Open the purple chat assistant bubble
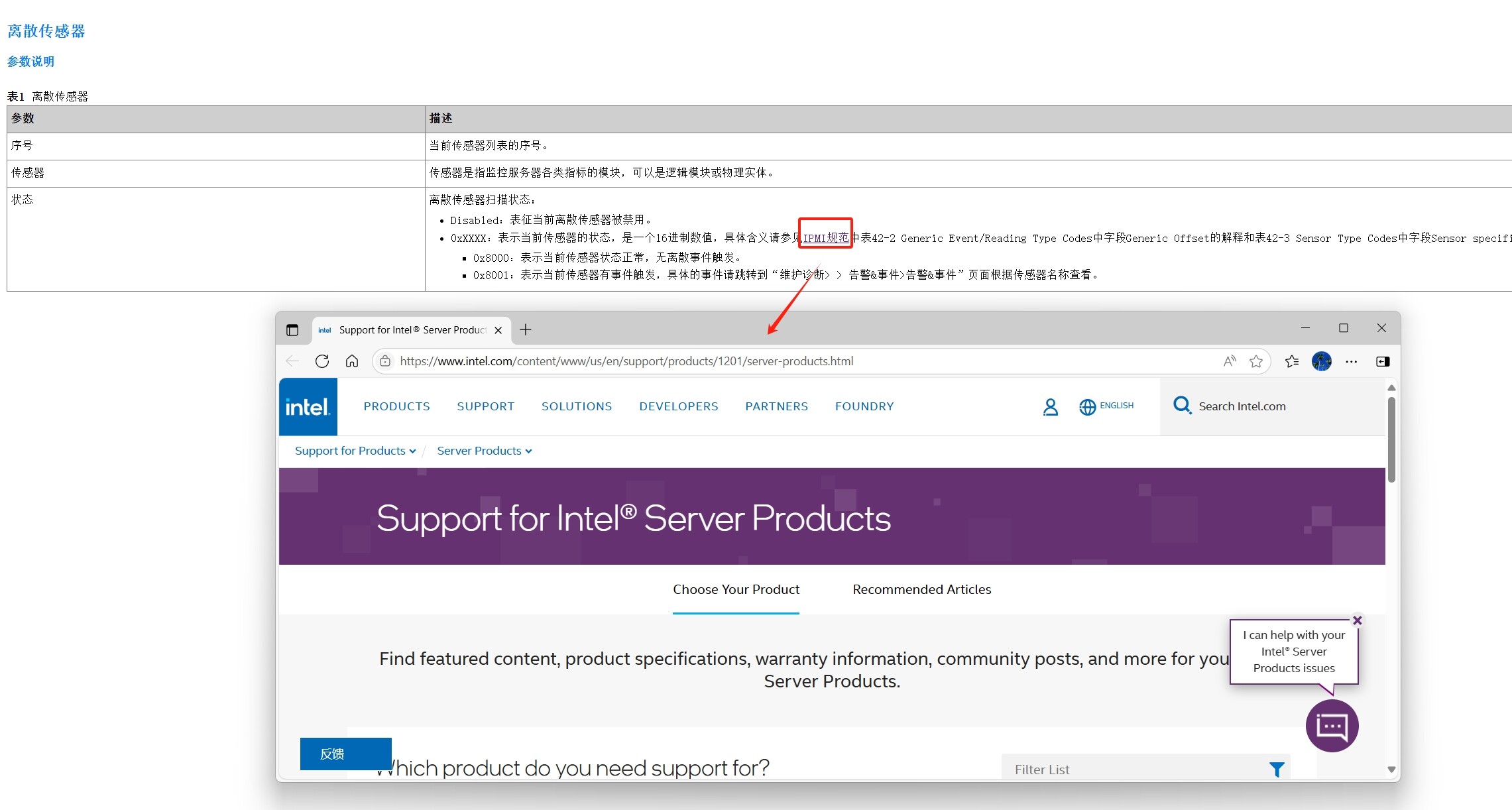This screenshot has height=810, width=1512. click(x=1332, y=726)
